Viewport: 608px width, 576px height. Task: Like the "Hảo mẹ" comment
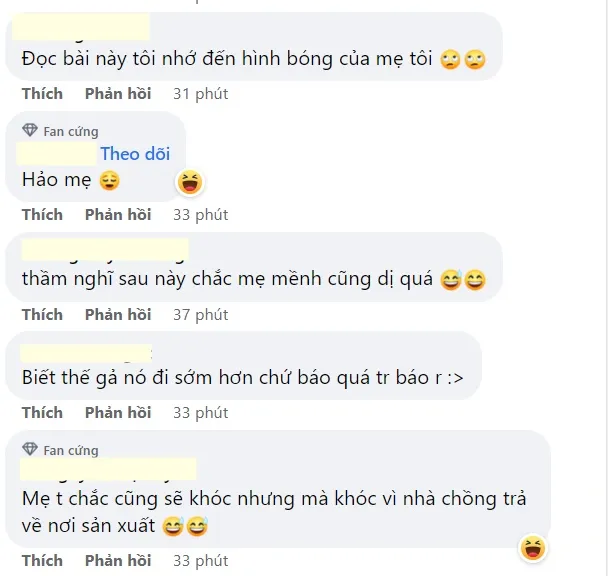tap(42, 214)
